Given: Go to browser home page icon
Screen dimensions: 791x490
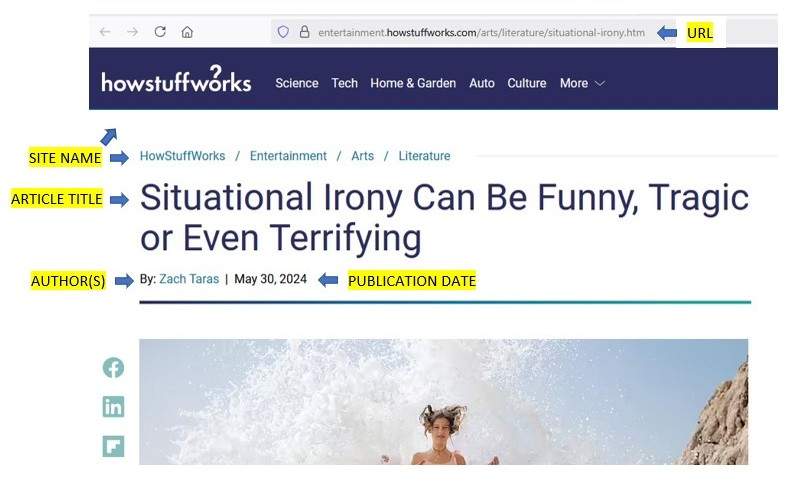Looking at the screenshot, I should pyautogui.click(x=187, y=32).
